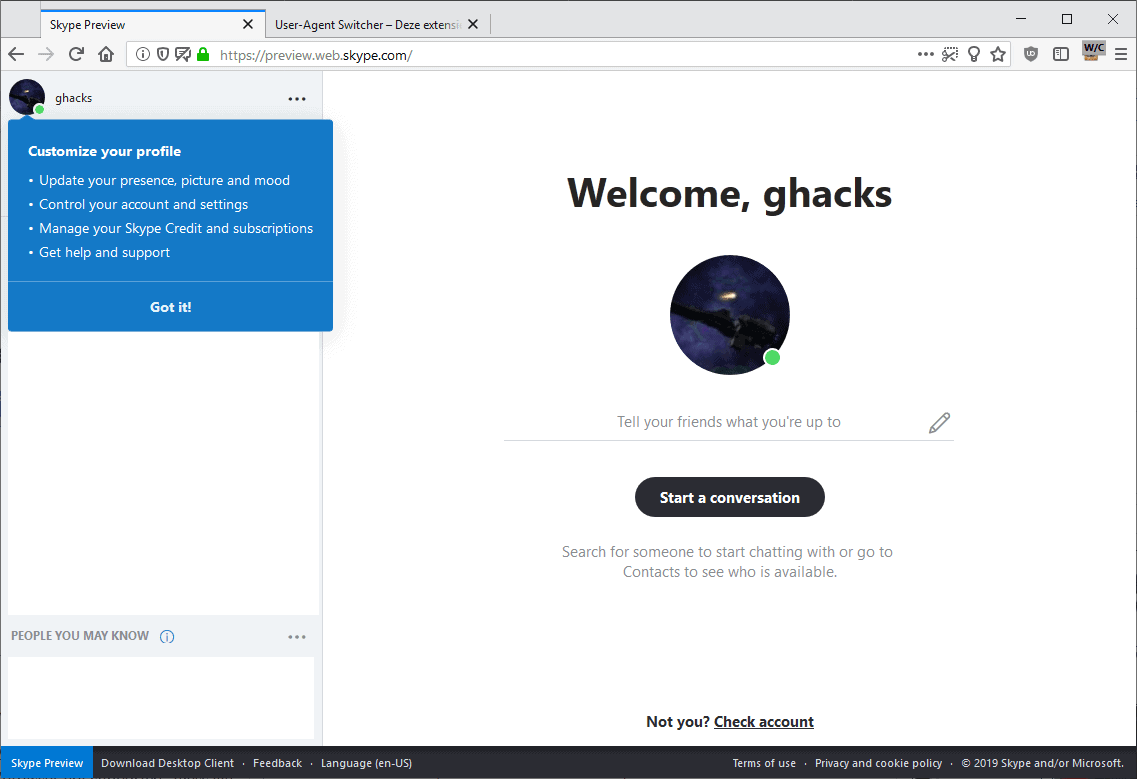
Task: Click the Feedback link in footer
Action: [x=278, y=763]
